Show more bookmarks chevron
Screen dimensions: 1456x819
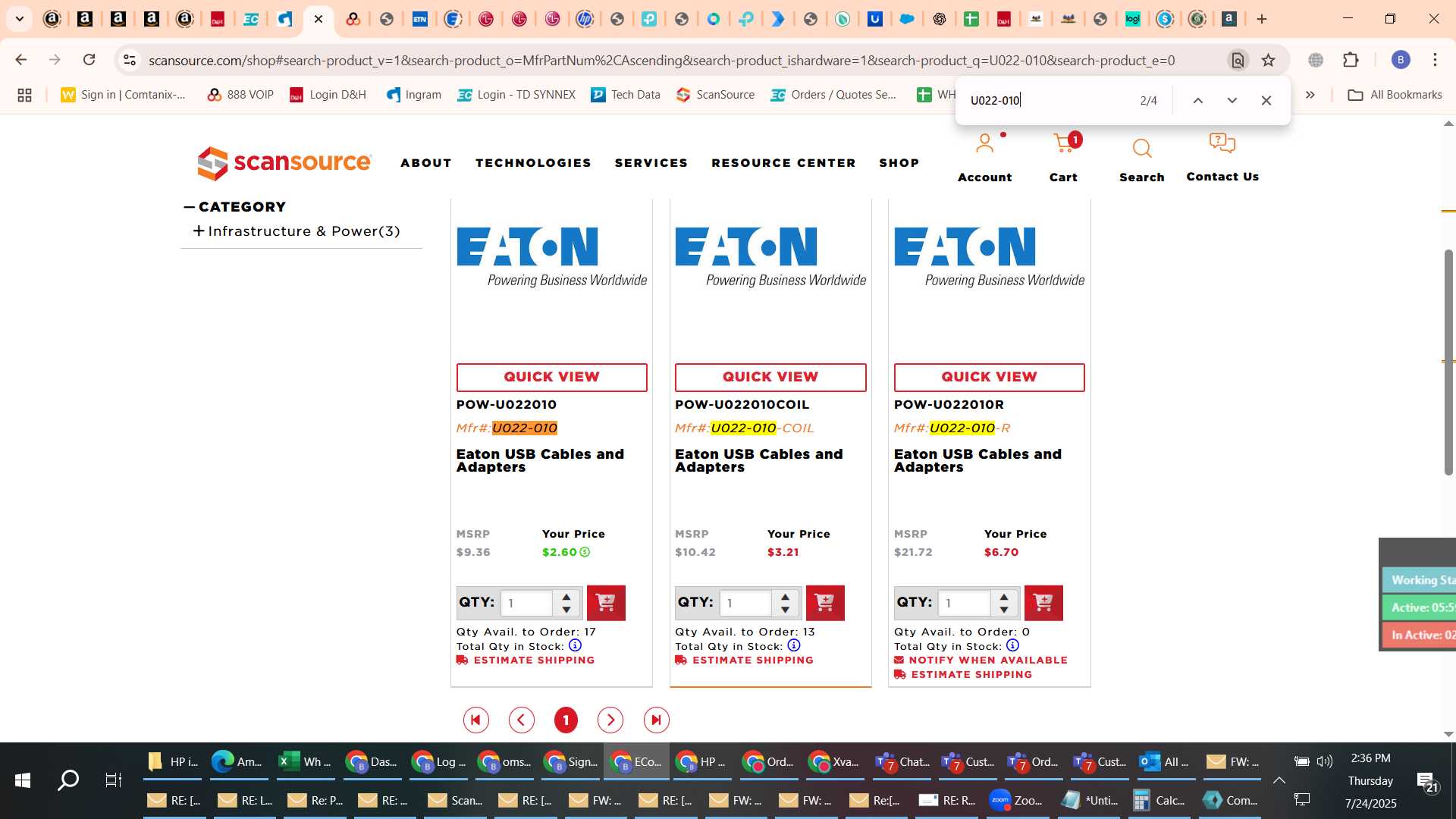[1310, 95]
